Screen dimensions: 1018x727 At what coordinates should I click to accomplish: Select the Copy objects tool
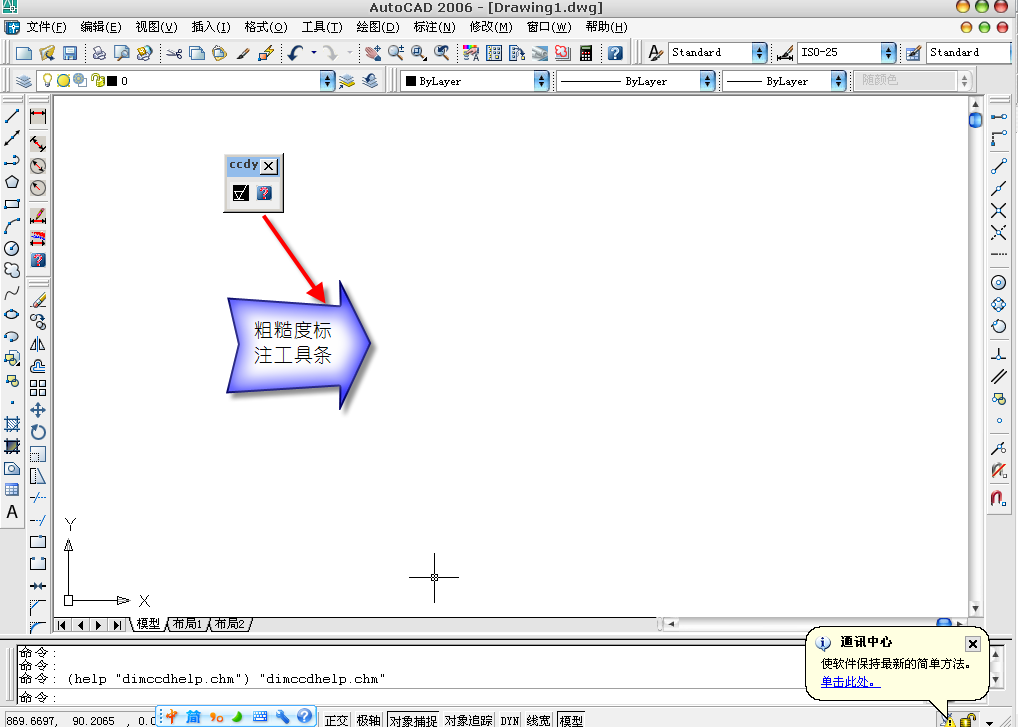coord(38,322)
